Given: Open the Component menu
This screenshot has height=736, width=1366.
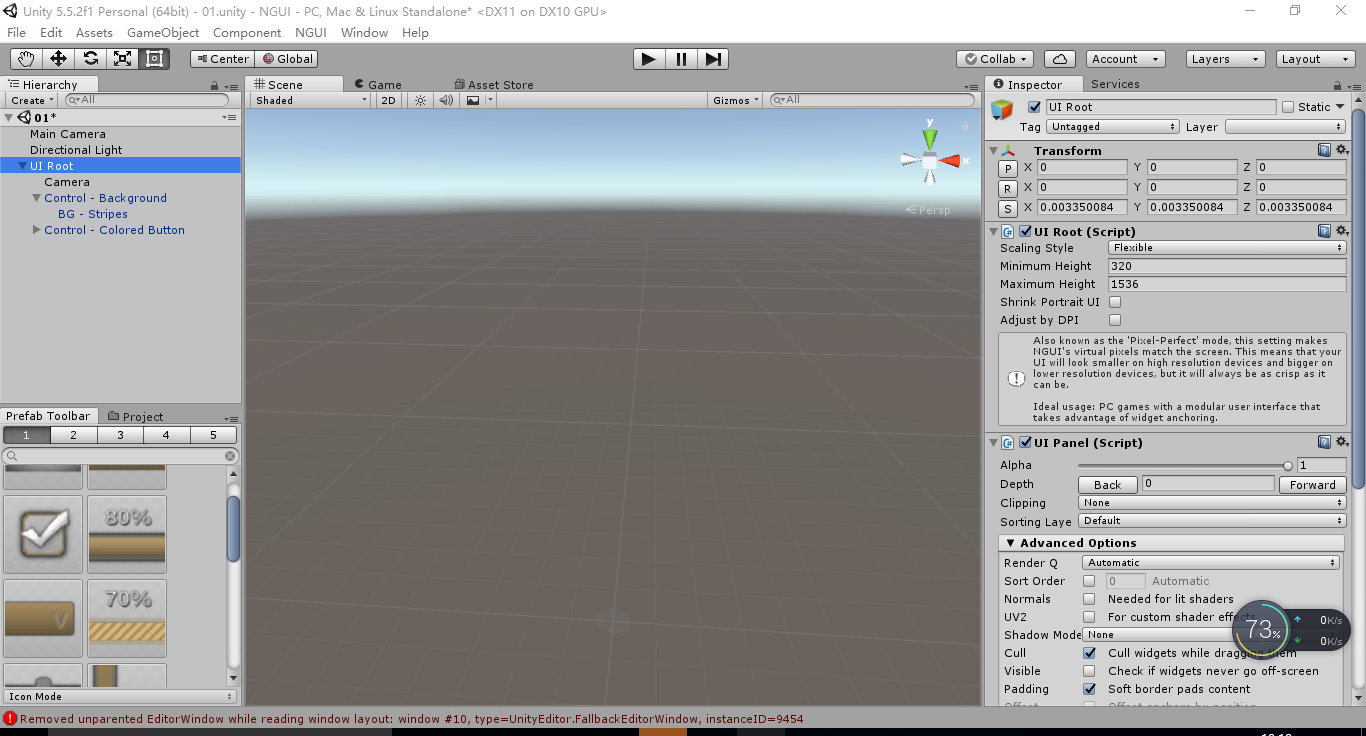Looking at the screenshot, I should click(247, 33).
